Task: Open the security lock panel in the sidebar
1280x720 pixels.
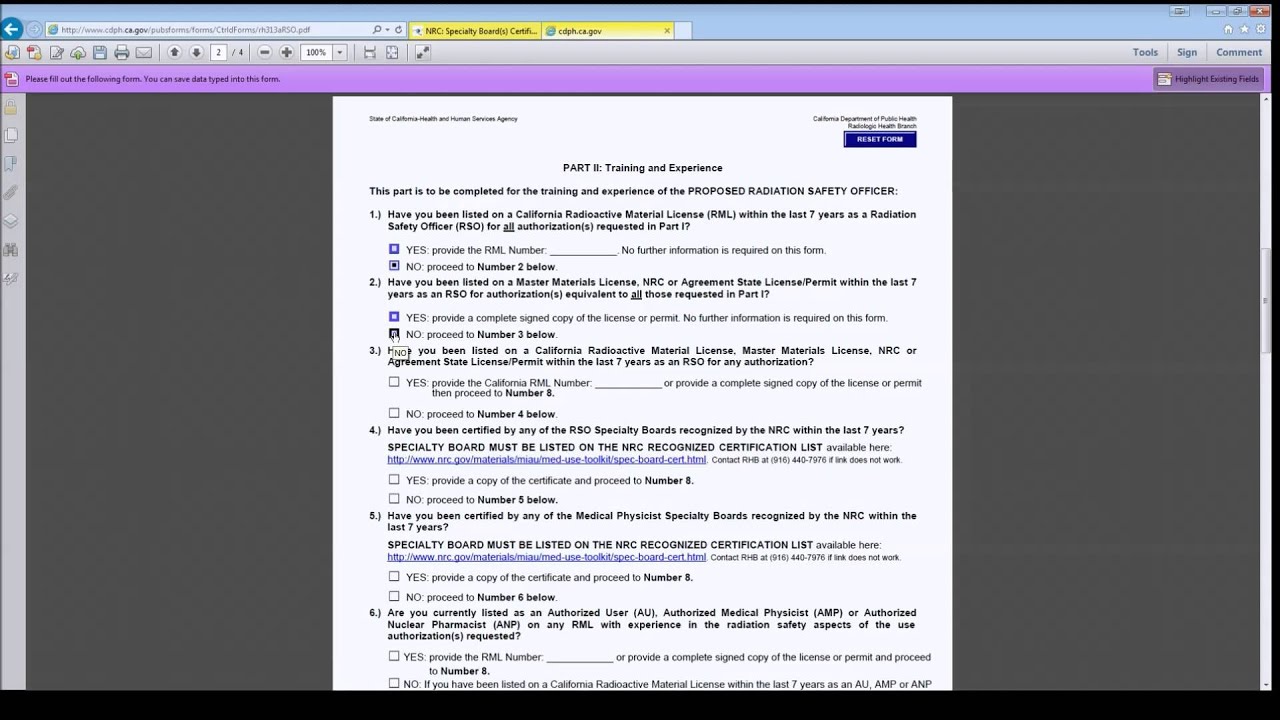Action: tap(11, 107)
